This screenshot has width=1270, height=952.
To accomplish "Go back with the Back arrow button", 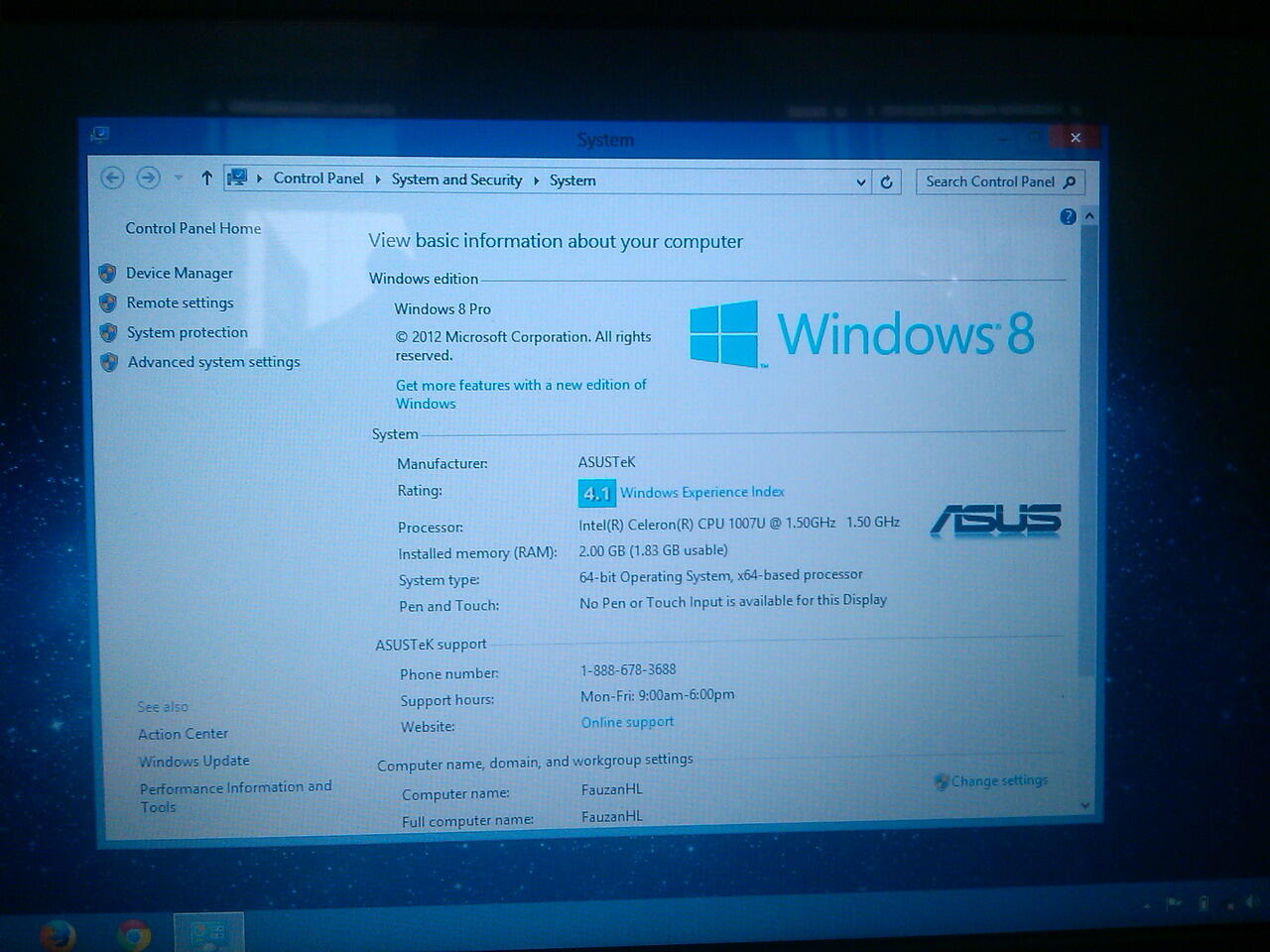I will coord(113,178).
